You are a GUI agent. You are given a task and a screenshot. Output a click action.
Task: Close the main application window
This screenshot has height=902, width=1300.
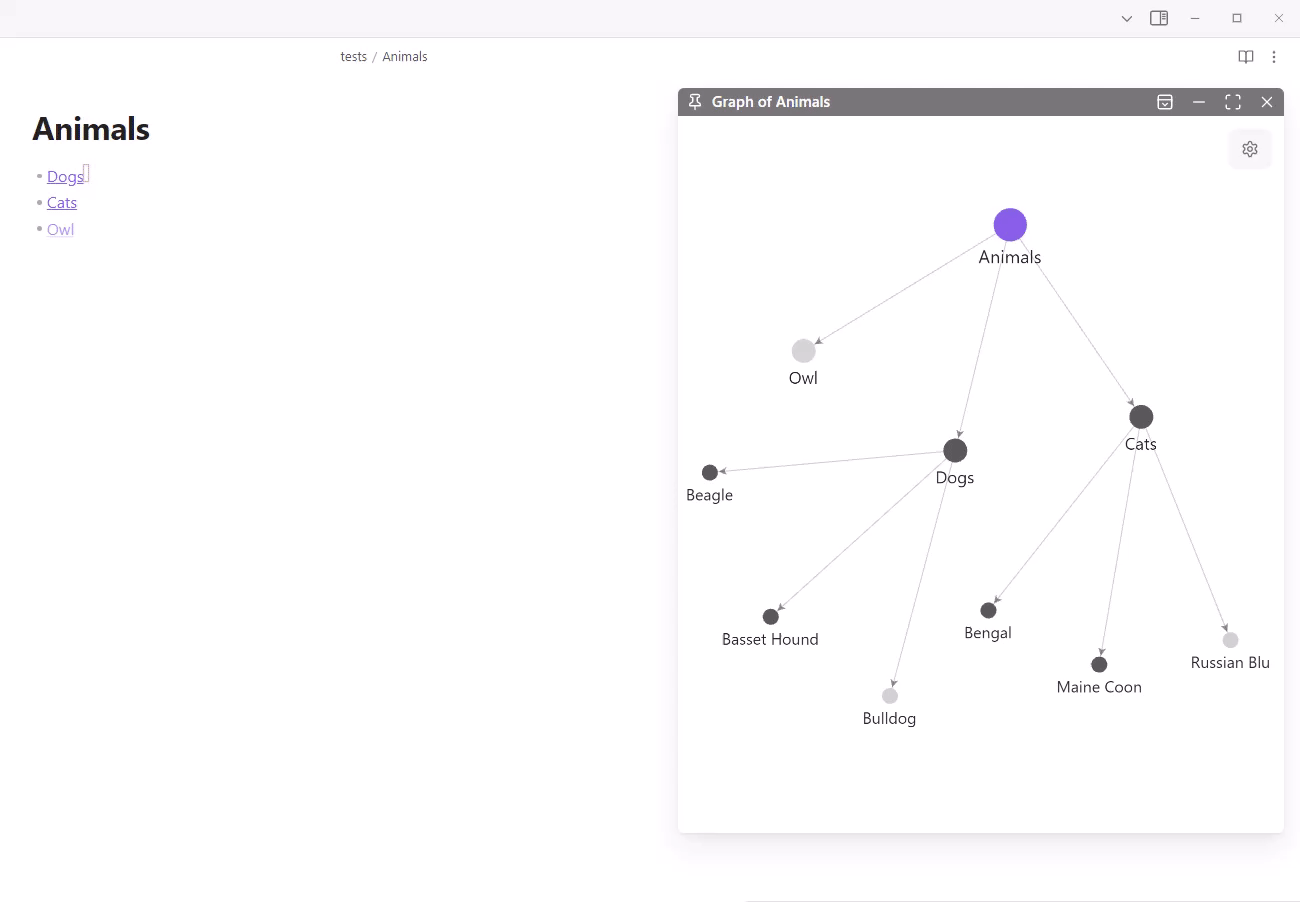[1279, 18]
